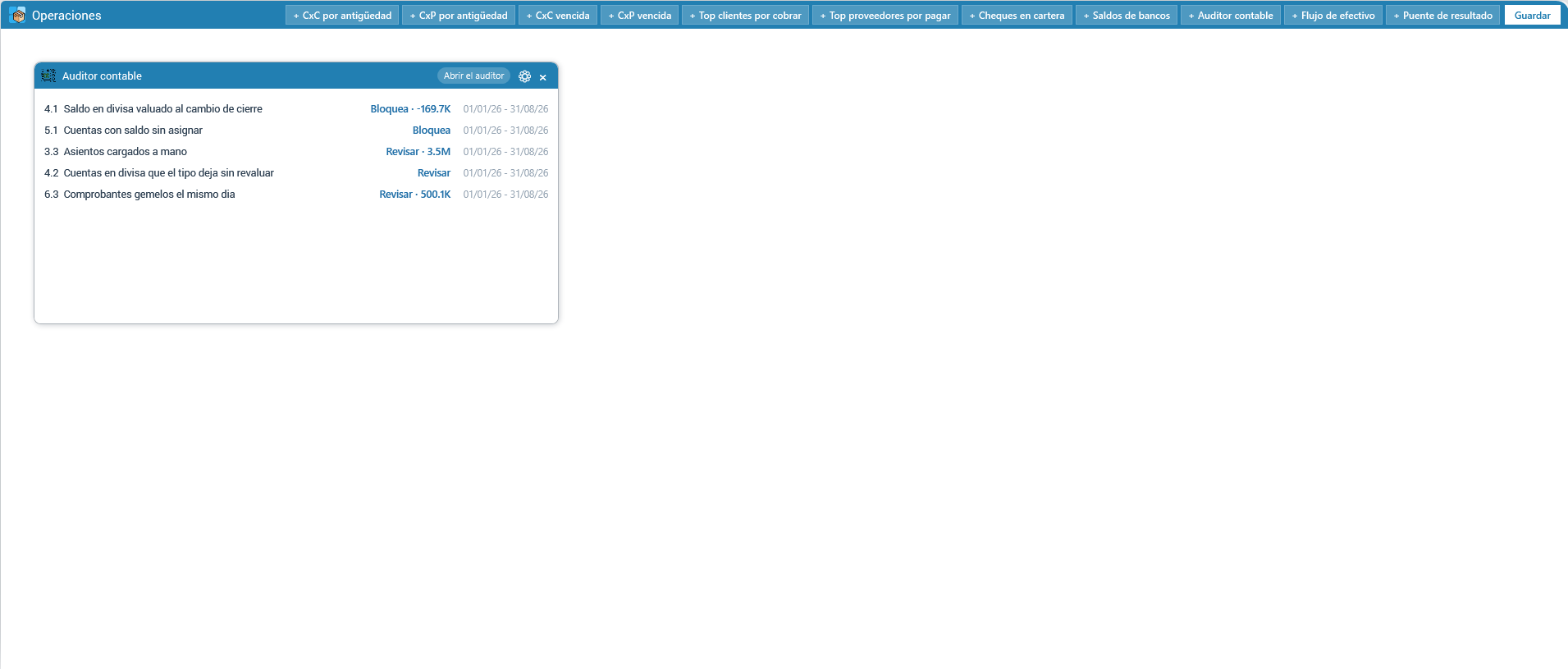Open the Auditor contable widget settings gear
The width and height of the screenshot is (1568, 669).
524,76
